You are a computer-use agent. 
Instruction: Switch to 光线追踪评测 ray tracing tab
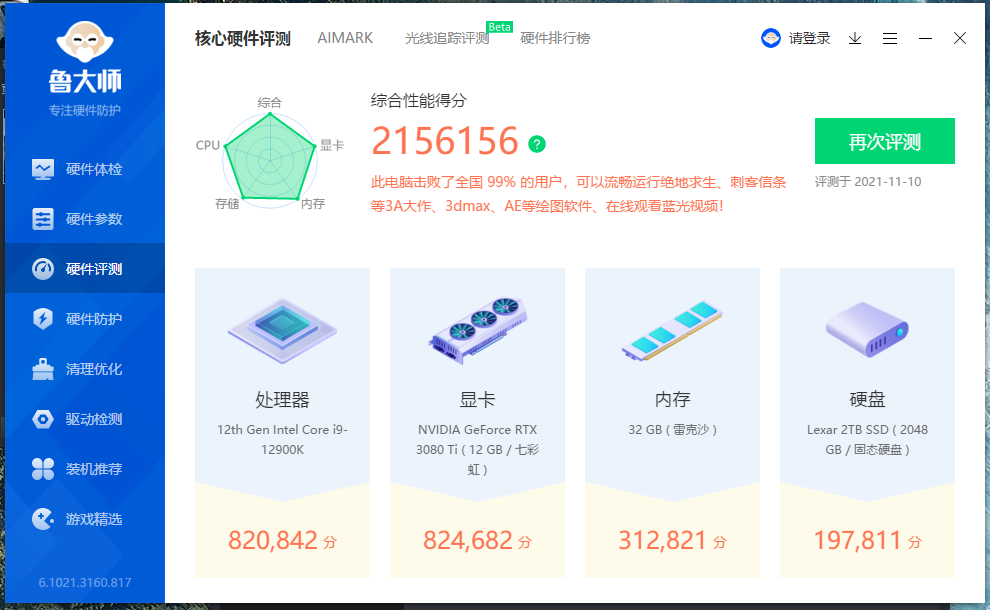click(447, 39)
